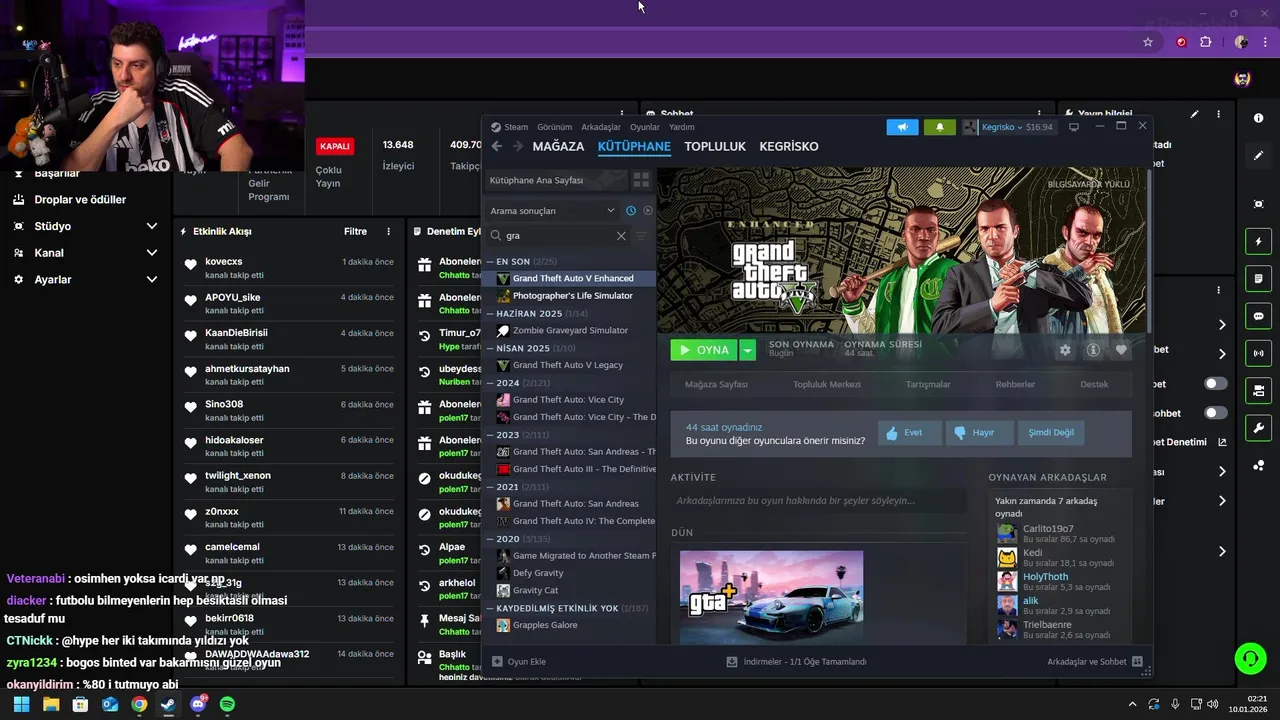Image resolution: width=1280 pixels, height=720 pixels.
Task: Bookmark page with Chrome star icon
Action: tap(1148, 42)
